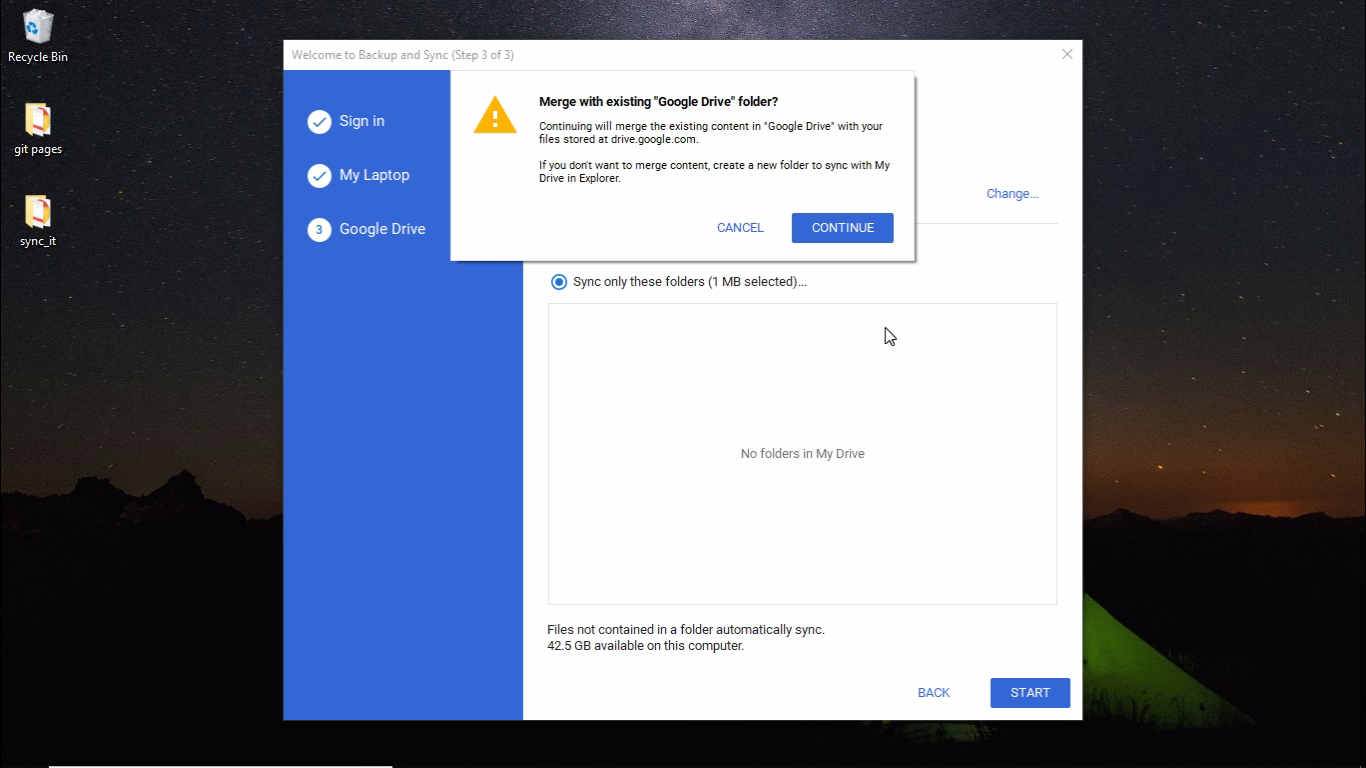Cancel the merge with existing folder prompt
The height and width of the screenshot is (768, 1366).
pos(740,227)
